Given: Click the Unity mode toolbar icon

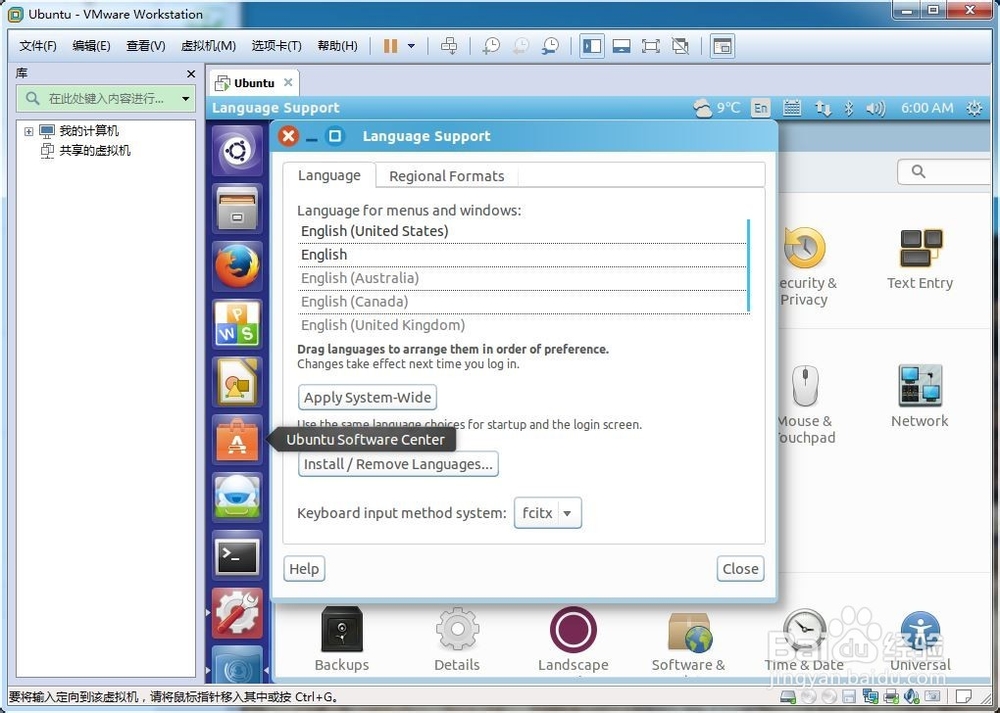Looking at the screenshot, I should click(680, 46).
